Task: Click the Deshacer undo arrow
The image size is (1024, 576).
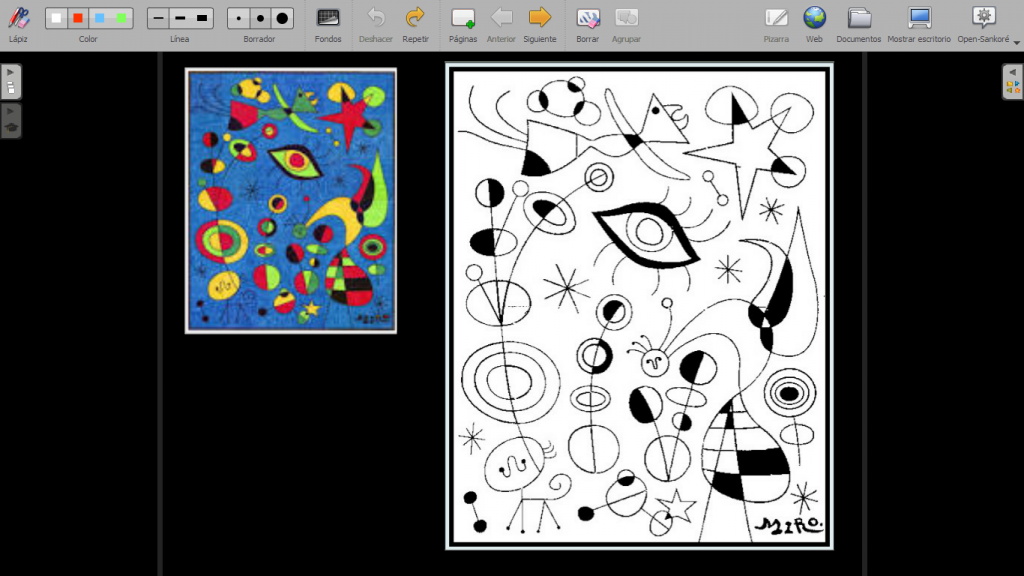Action: (x=376, y=24)
